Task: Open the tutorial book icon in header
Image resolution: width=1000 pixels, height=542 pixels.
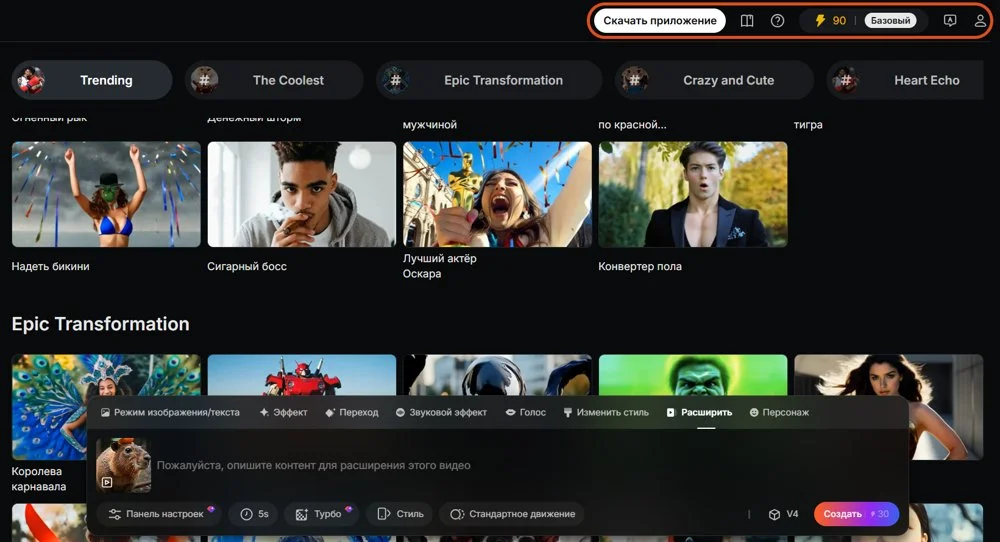Action: [x=747, y=21]
